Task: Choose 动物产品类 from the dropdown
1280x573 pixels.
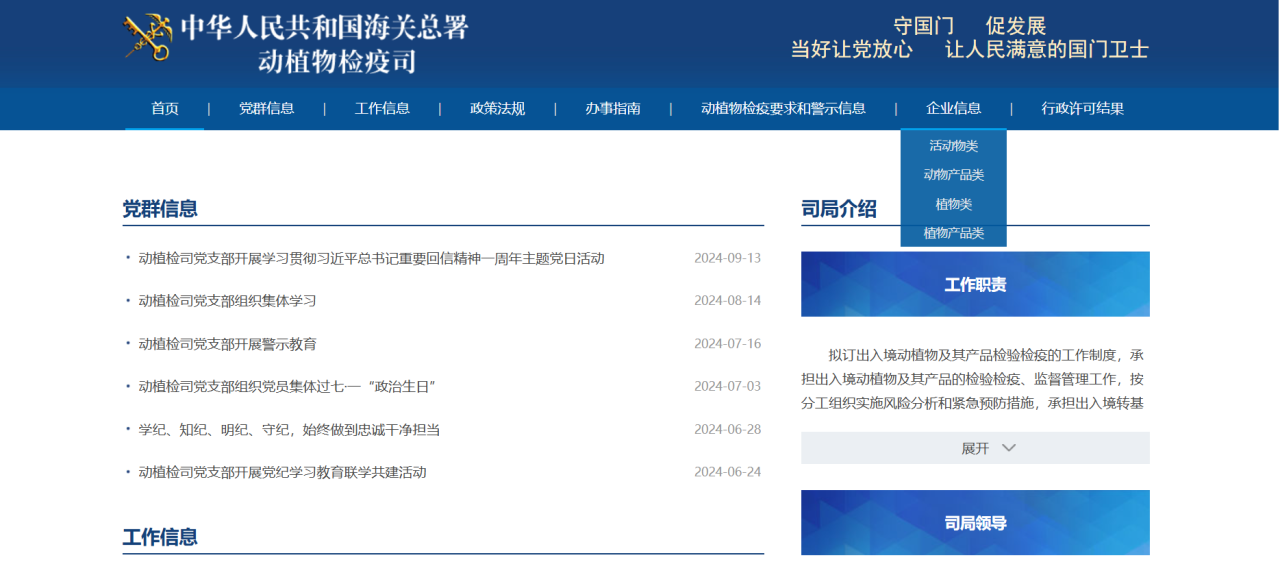Action: pyautogui.click(x=953, y=175)
